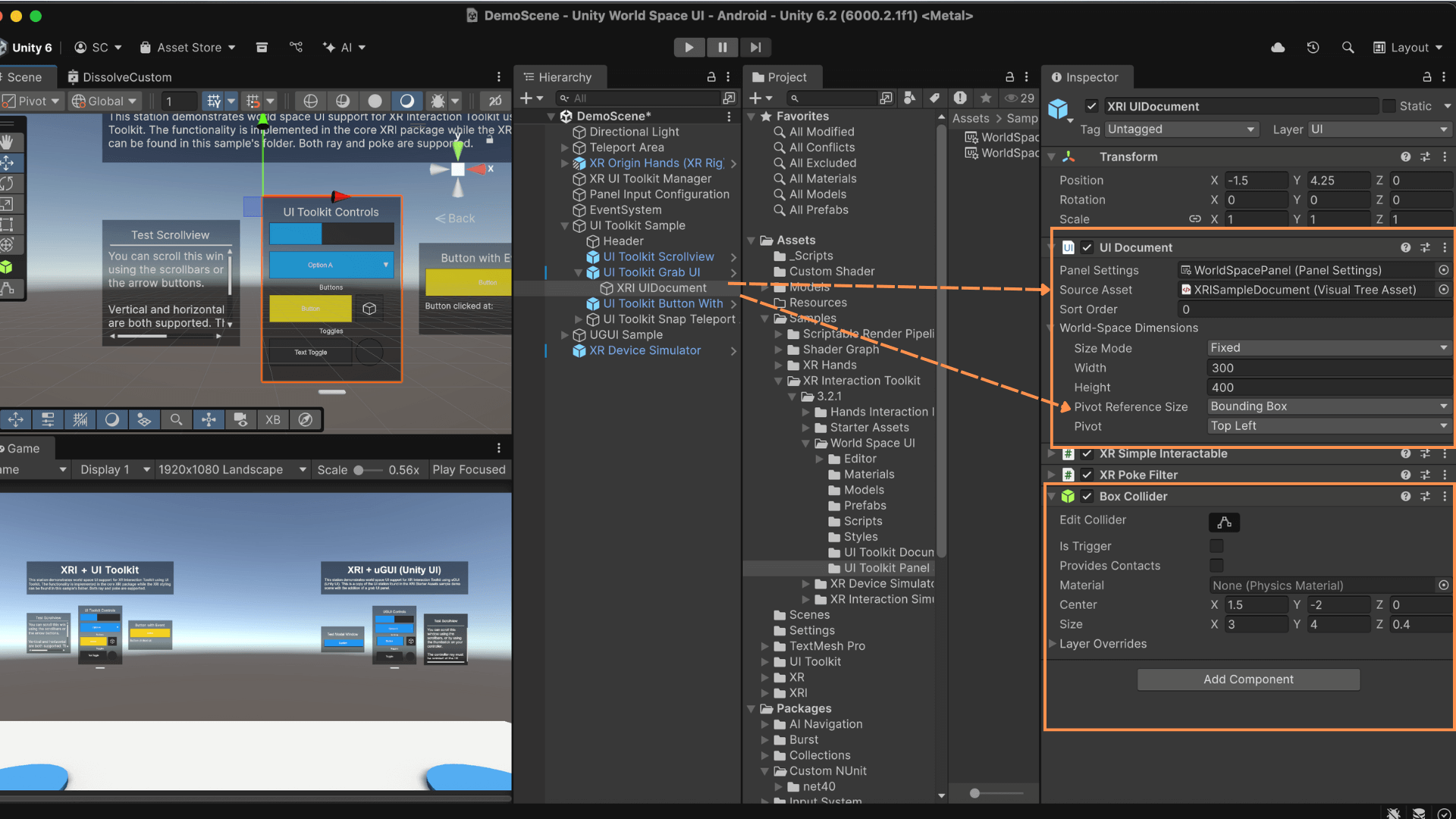Open the Tag Untagged dropdown
Image resolution: width=1456 pixels, height=819 pixels.
click(x=1181, y=130)
